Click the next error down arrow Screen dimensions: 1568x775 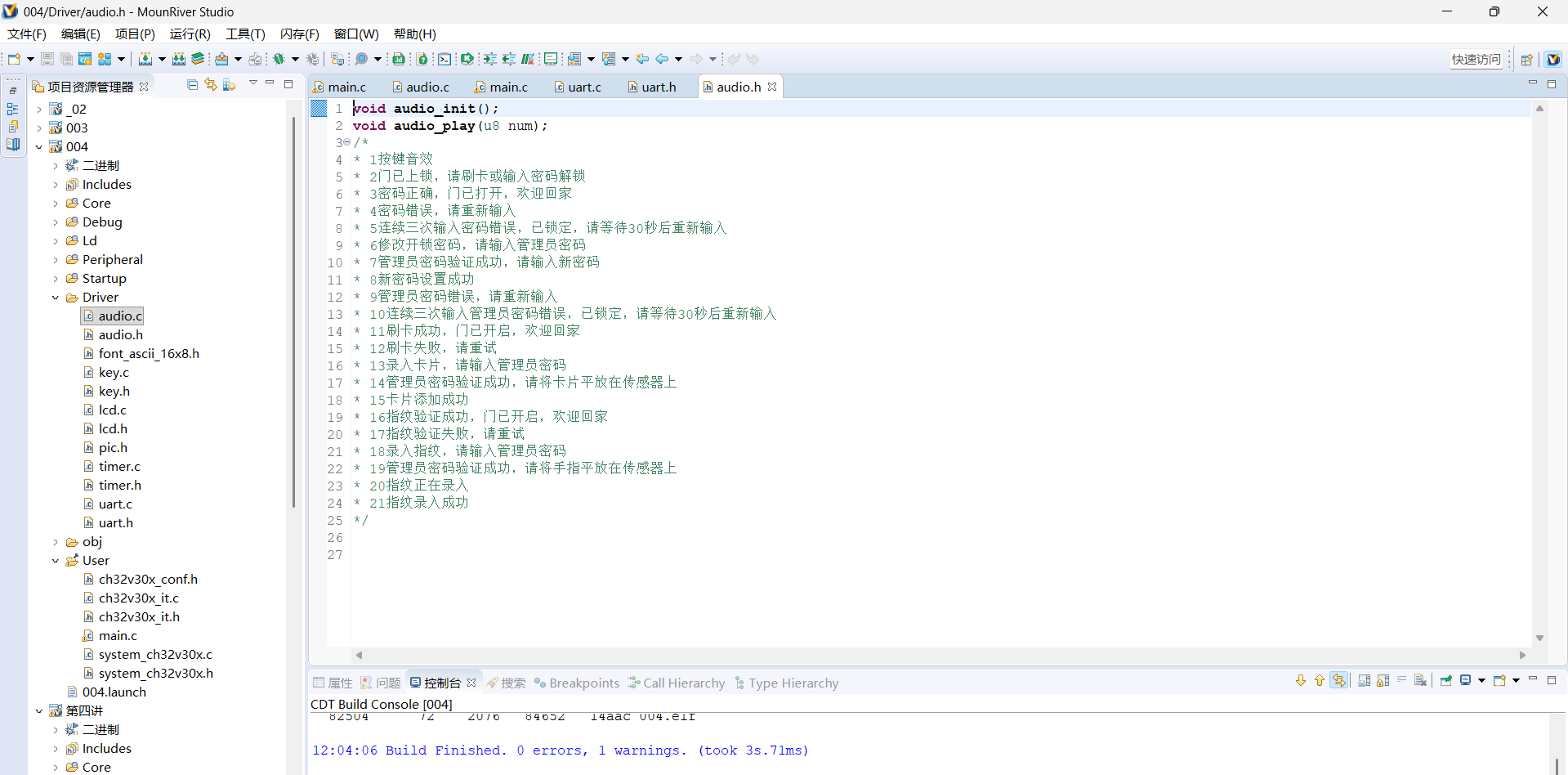pyautogui.click(x=1300, y=680)
